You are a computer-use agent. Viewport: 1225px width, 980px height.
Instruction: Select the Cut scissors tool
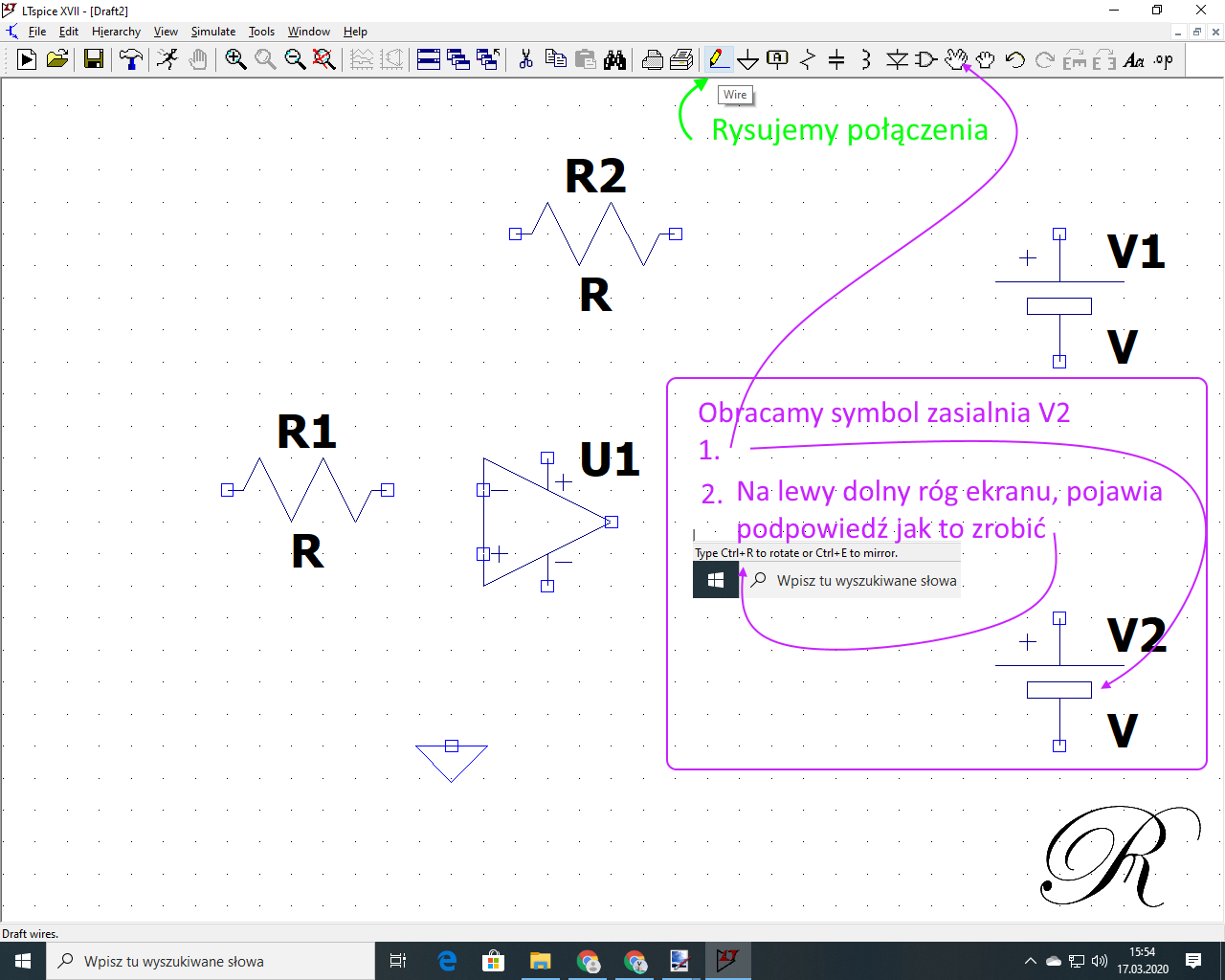click(x=525, y=59)
